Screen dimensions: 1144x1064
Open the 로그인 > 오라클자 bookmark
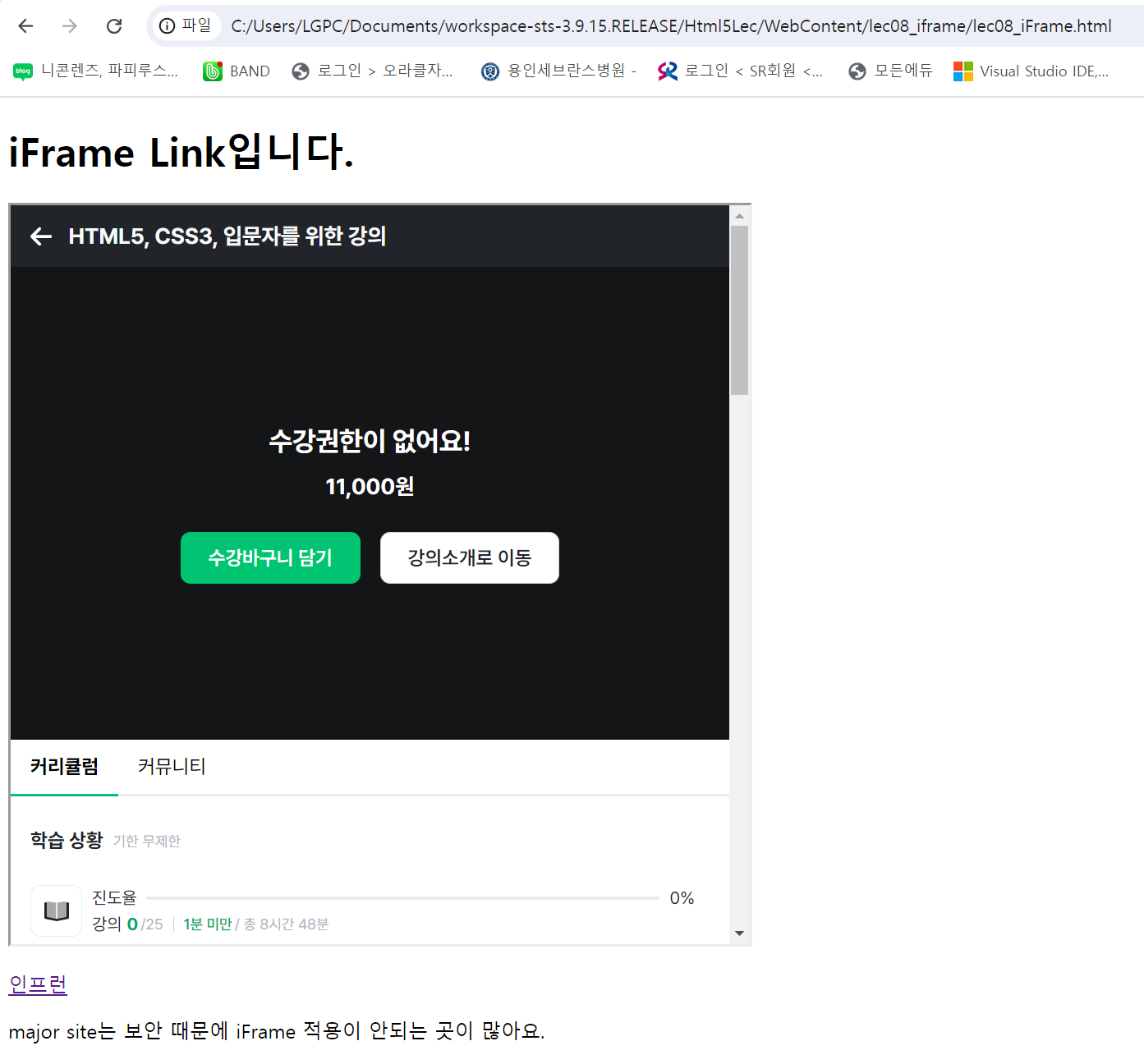pyautogui.click(x=372, y=71)
